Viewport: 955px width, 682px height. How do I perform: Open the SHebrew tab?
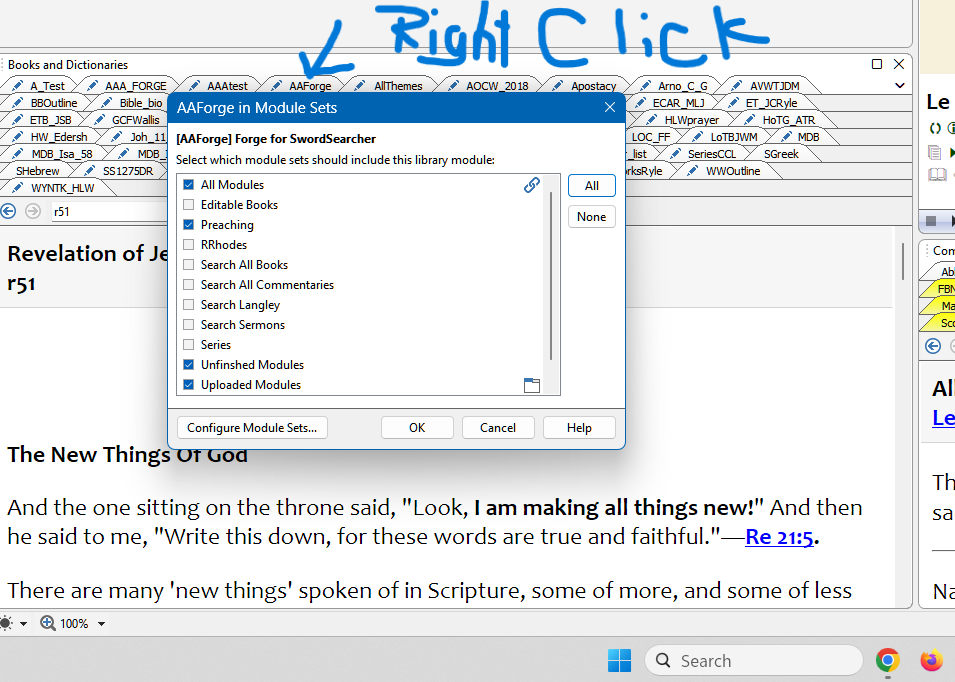38,171
